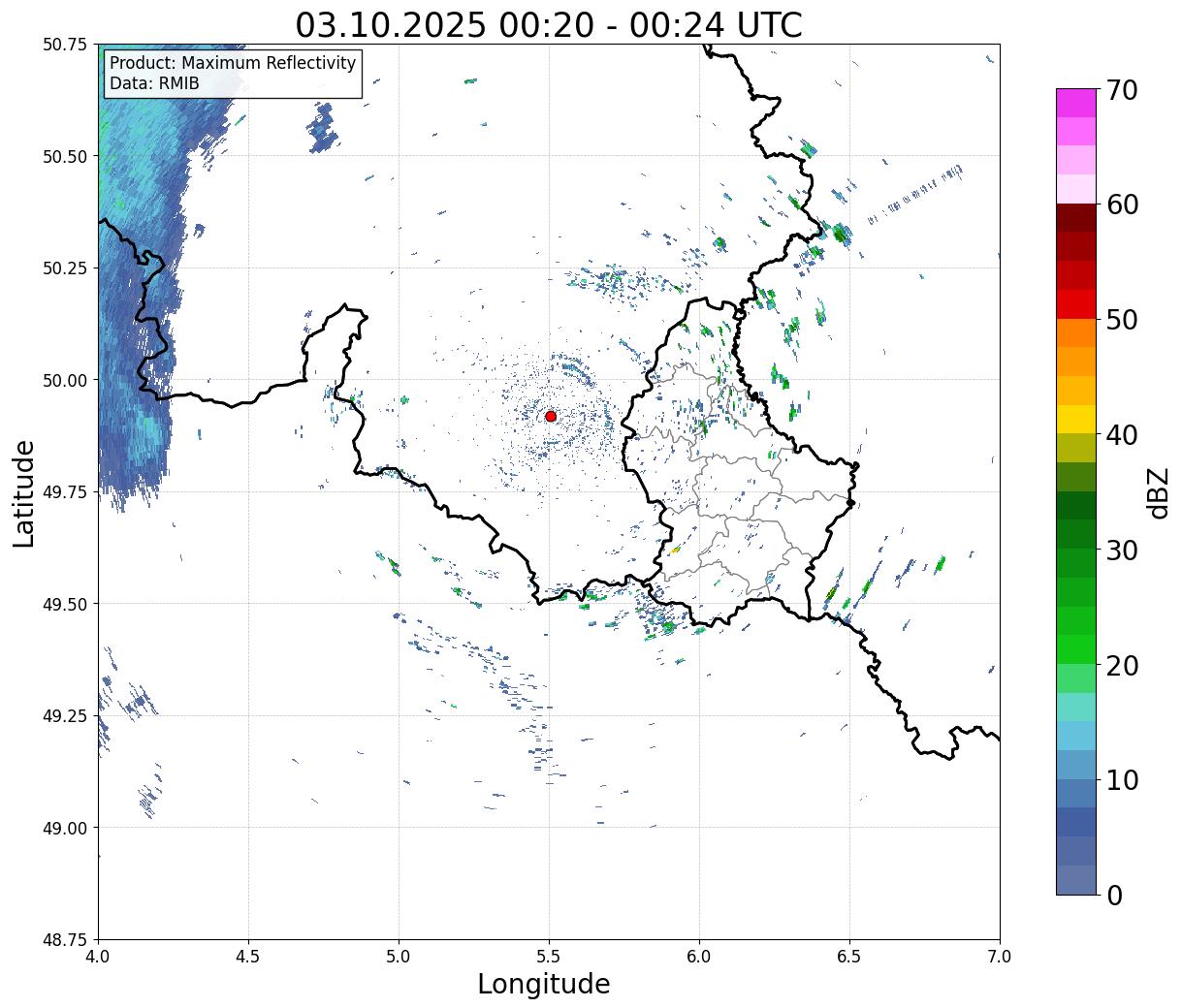Click the "Data: RMIB" text
1182x1008 pixels.
pyautogui.click(x=154, y=83)
